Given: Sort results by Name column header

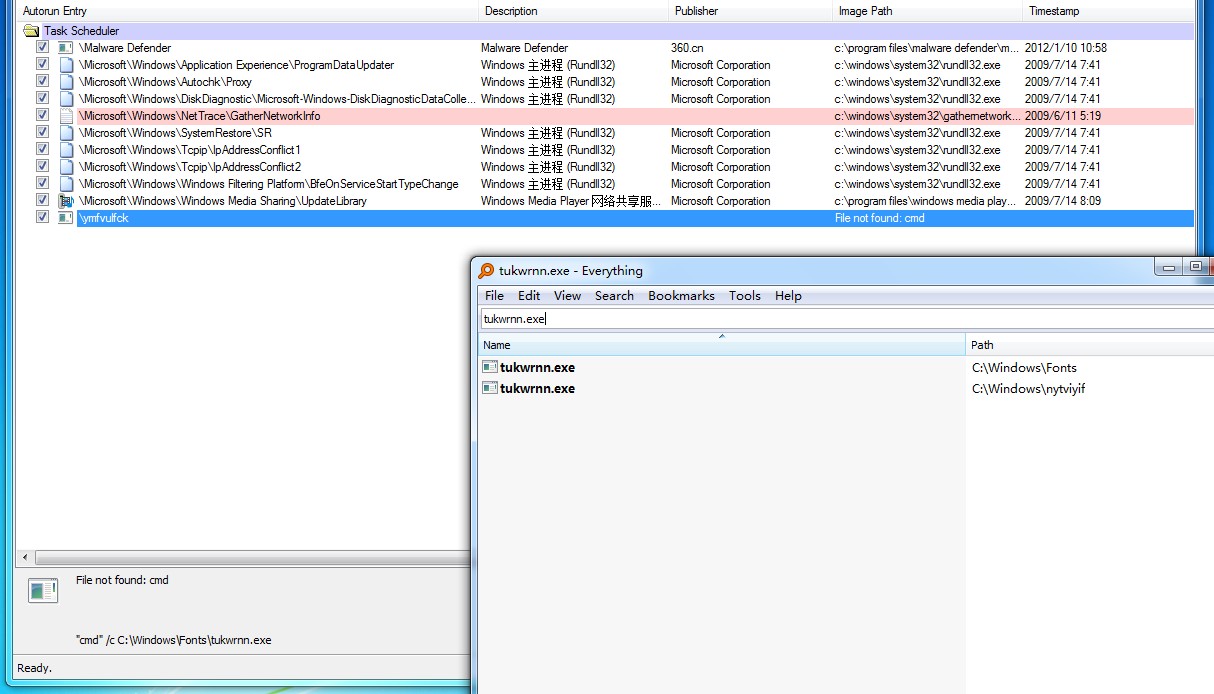Looking at the screenshot, I should coord(720,345).
